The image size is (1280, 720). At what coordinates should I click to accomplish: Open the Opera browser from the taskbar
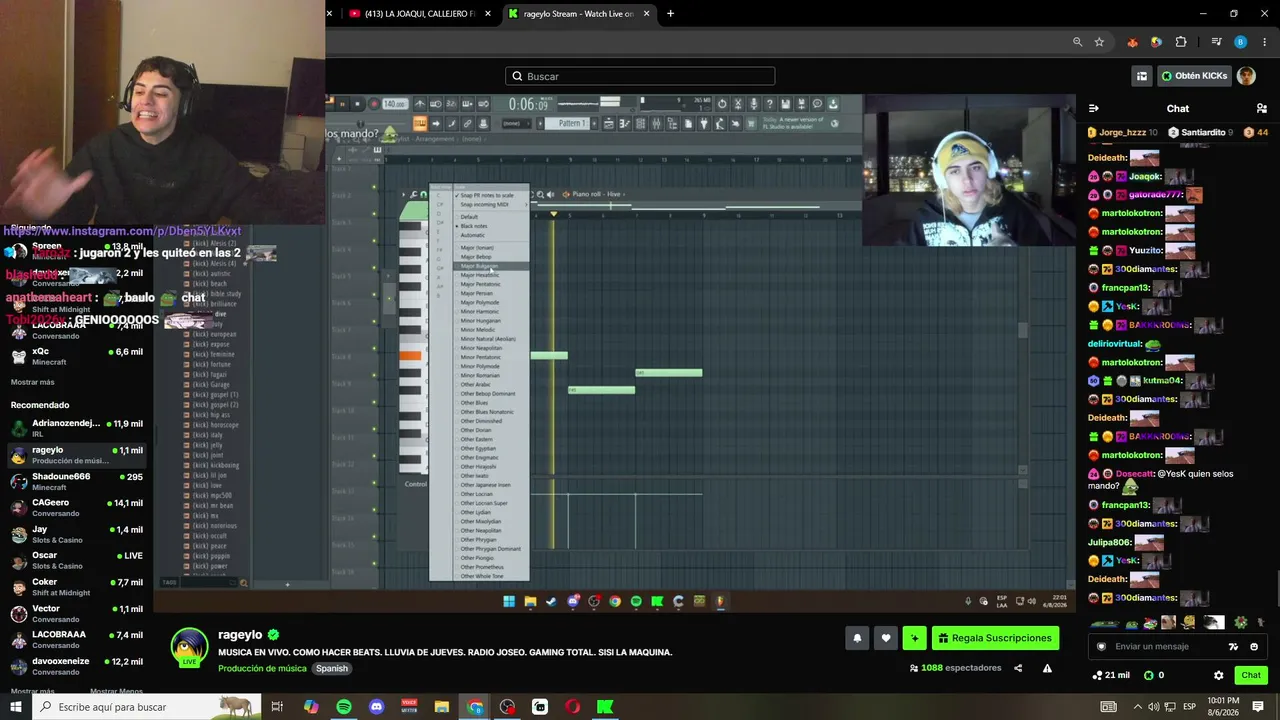click(x=573, y=707)
